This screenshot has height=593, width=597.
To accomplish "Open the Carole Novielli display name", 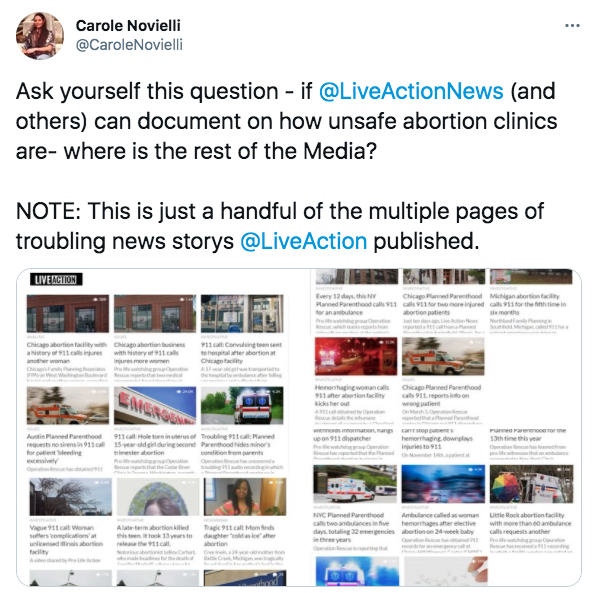I will (128, 26).
